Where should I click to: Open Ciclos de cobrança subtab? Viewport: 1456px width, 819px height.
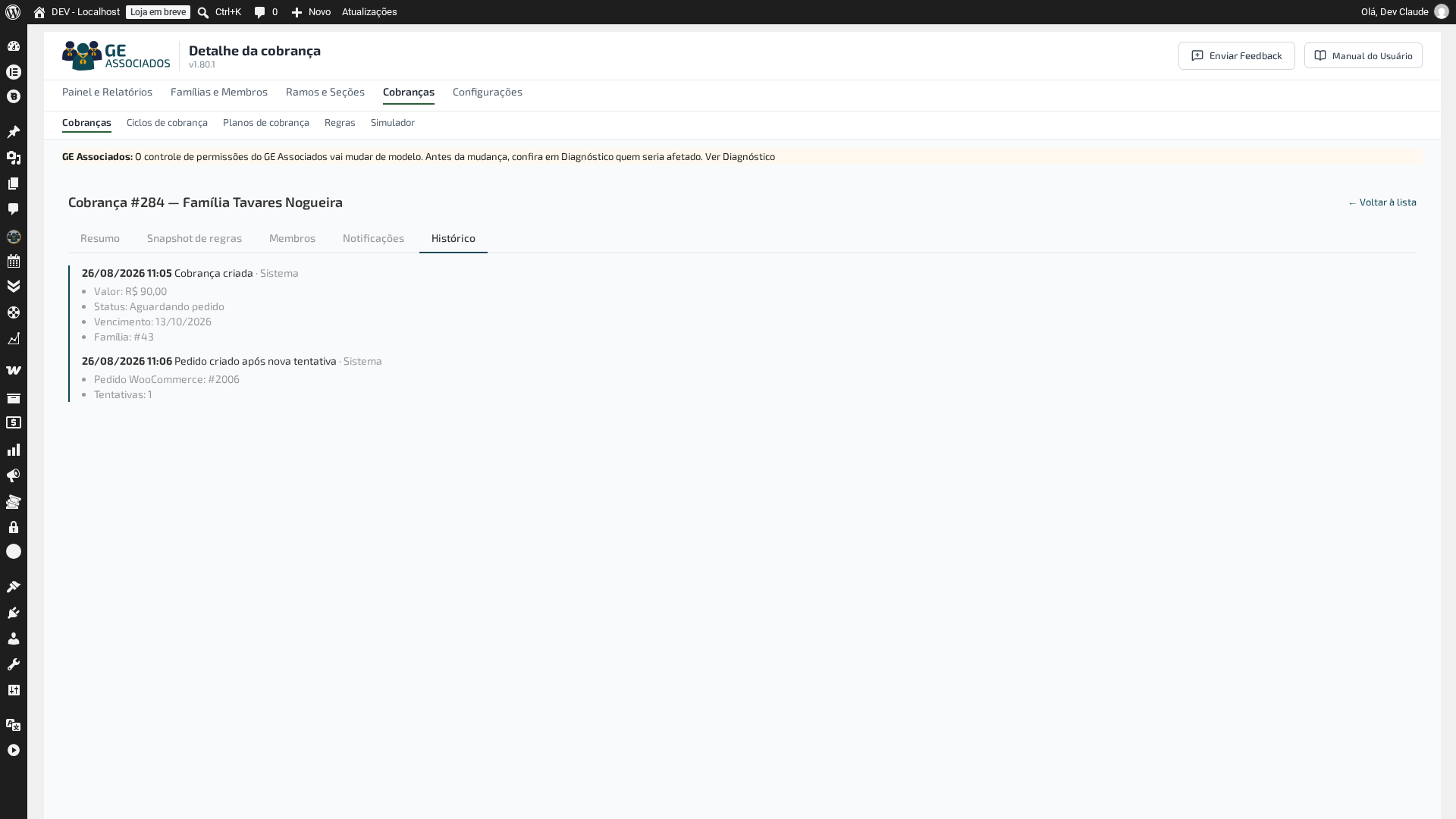coord(167,122)
